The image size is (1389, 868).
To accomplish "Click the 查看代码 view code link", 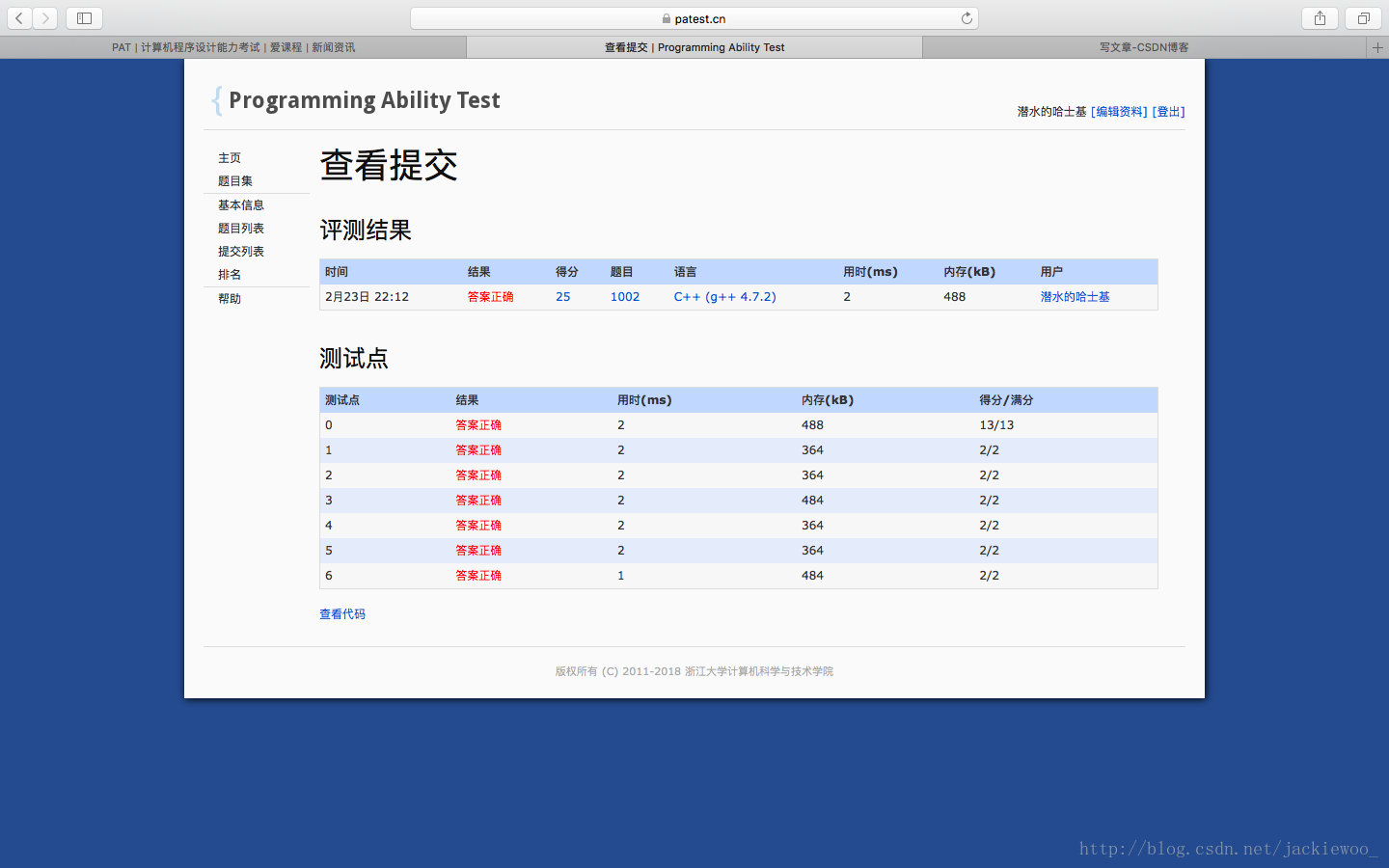I will [342, 614].
